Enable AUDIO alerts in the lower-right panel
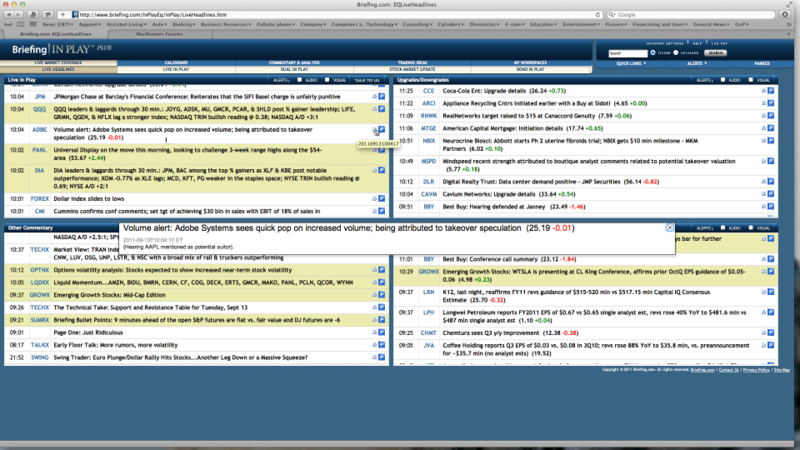The height and width of the screenshot is (450, 800). click(723, 228)
